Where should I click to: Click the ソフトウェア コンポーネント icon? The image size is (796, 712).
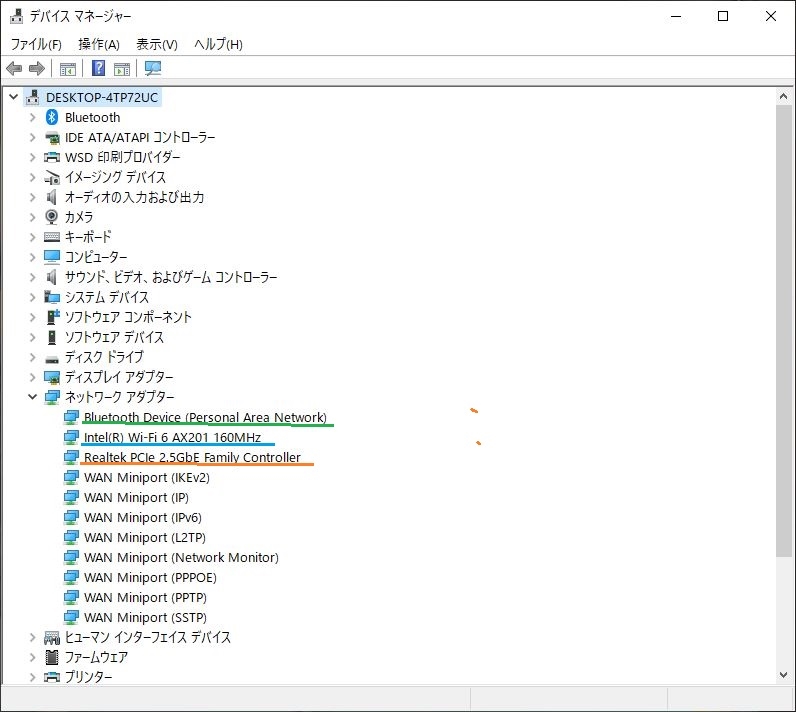pos(52,317)
